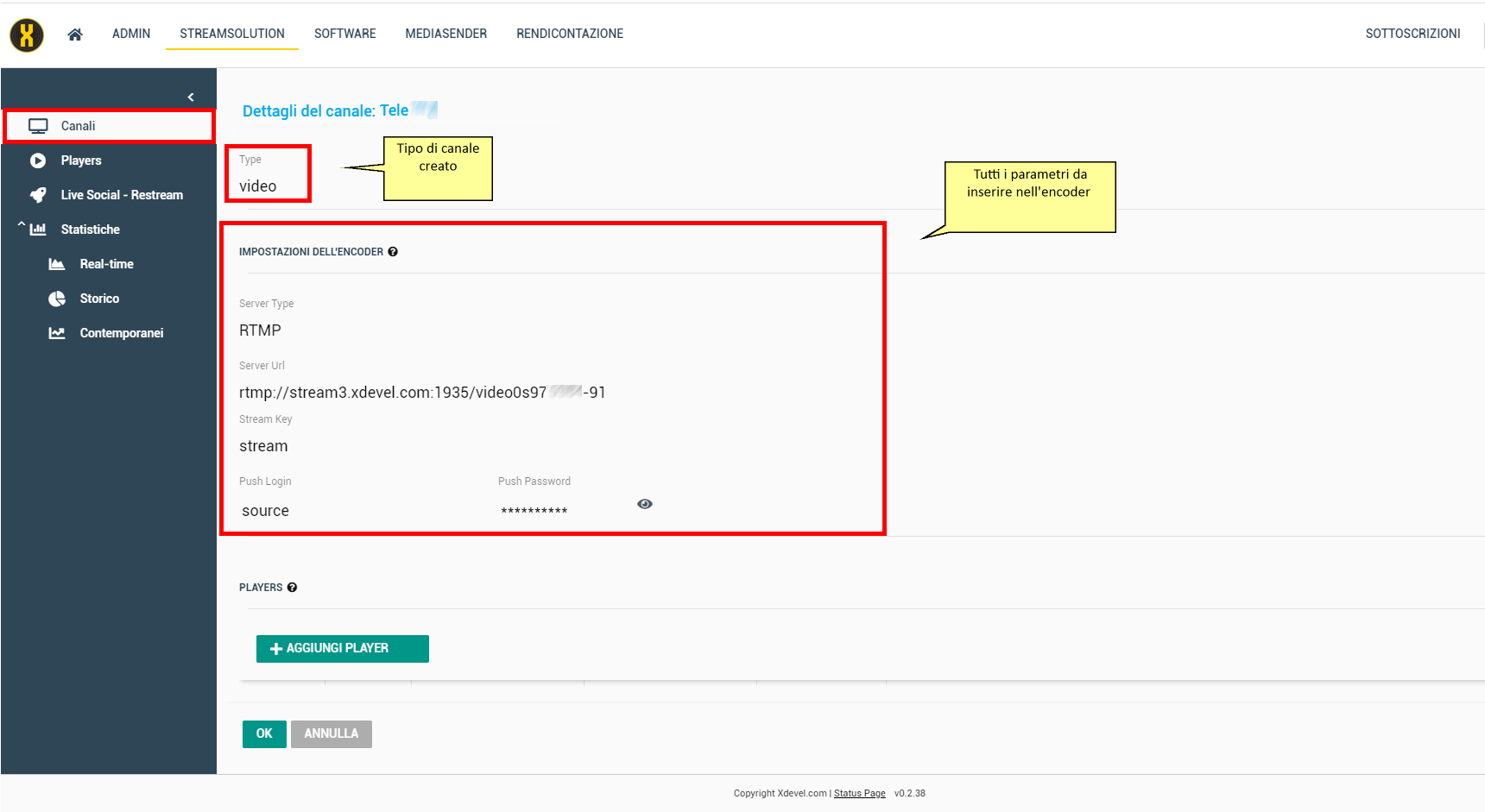Cancel with the ANNULLA button
Viewport: 1485px width, 812px height.
coord(332,734)
